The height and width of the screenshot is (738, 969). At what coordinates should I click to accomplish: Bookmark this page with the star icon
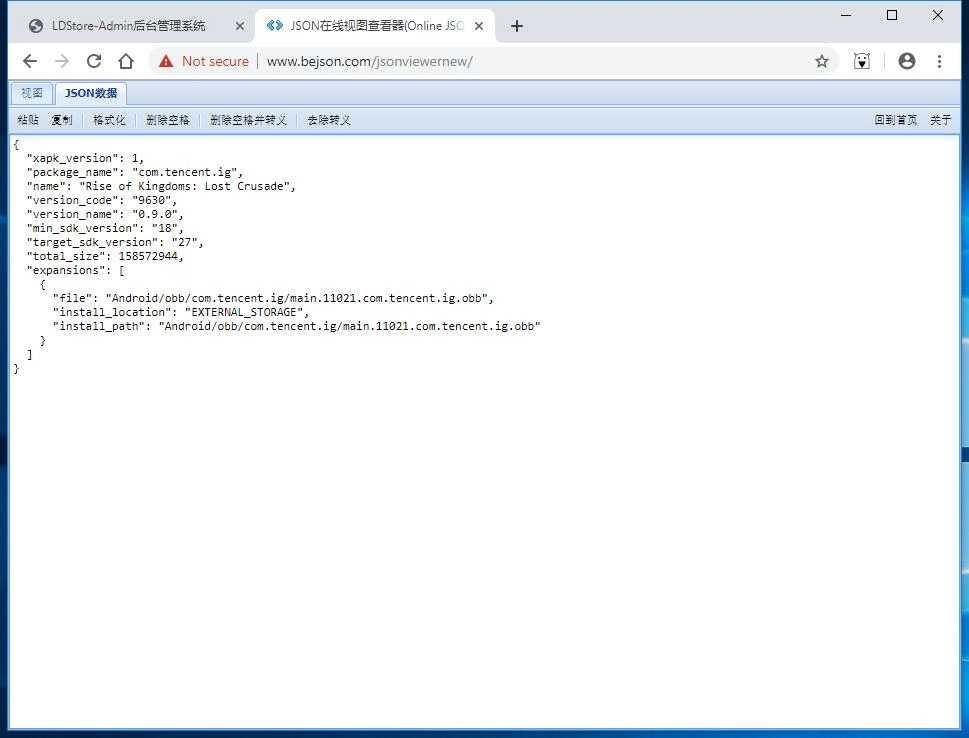pos(822,61)
